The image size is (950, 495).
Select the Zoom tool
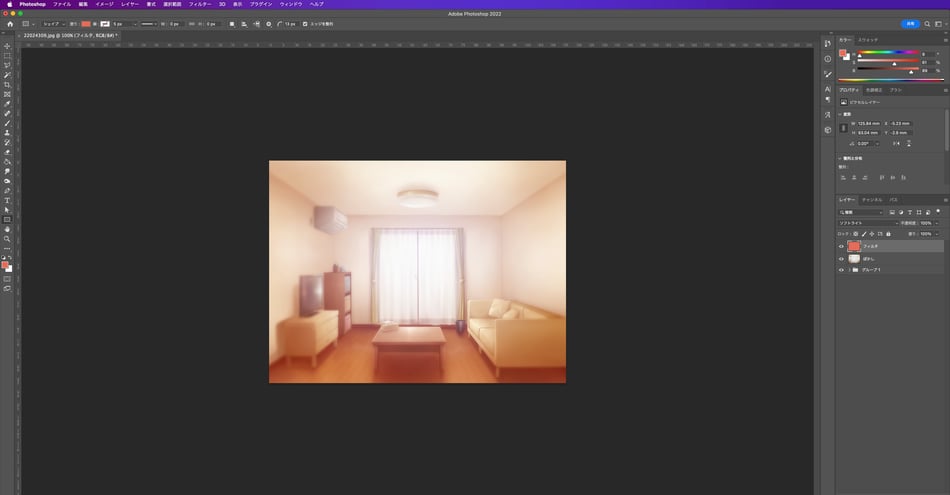pyautogui.click(x=7, y=239)
